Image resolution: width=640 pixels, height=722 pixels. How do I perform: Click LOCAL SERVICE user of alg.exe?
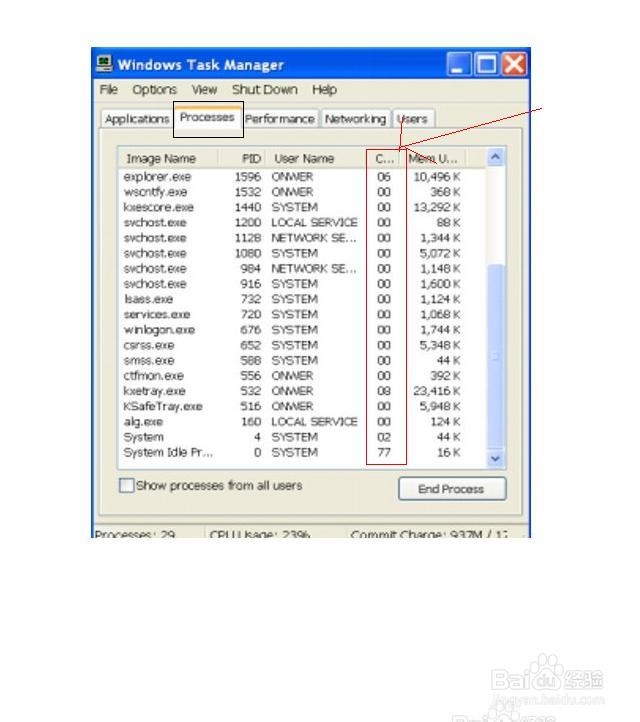tap(314, 421)
